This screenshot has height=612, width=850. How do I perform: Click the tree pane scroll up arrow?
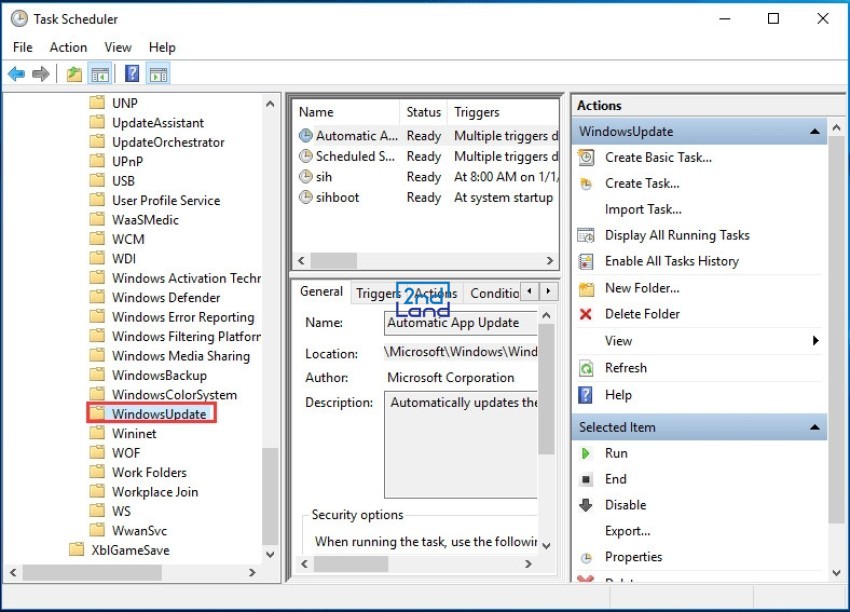tap(270, 104)
